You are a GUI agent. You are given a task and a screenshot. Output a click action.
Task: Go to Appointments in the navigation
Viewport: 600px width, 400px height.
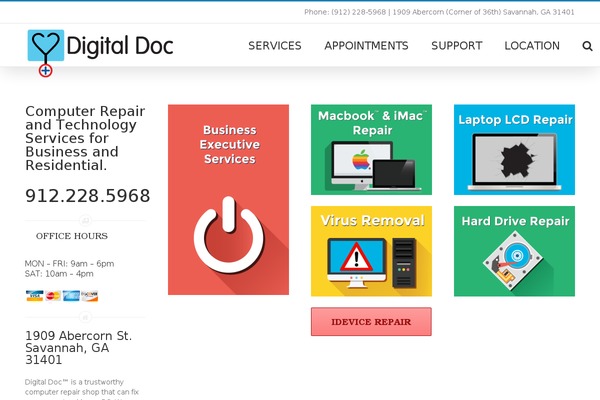pyautogui.click(x=366, y=46)
